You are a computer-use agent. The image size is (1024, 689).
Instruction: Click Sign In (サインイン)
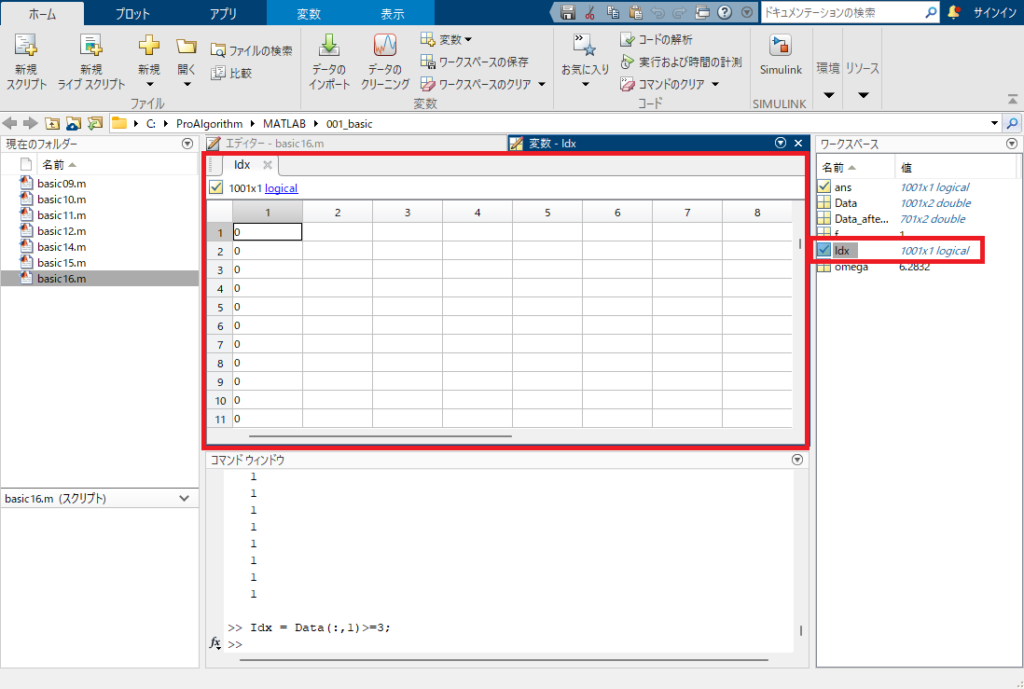(995, 13)
